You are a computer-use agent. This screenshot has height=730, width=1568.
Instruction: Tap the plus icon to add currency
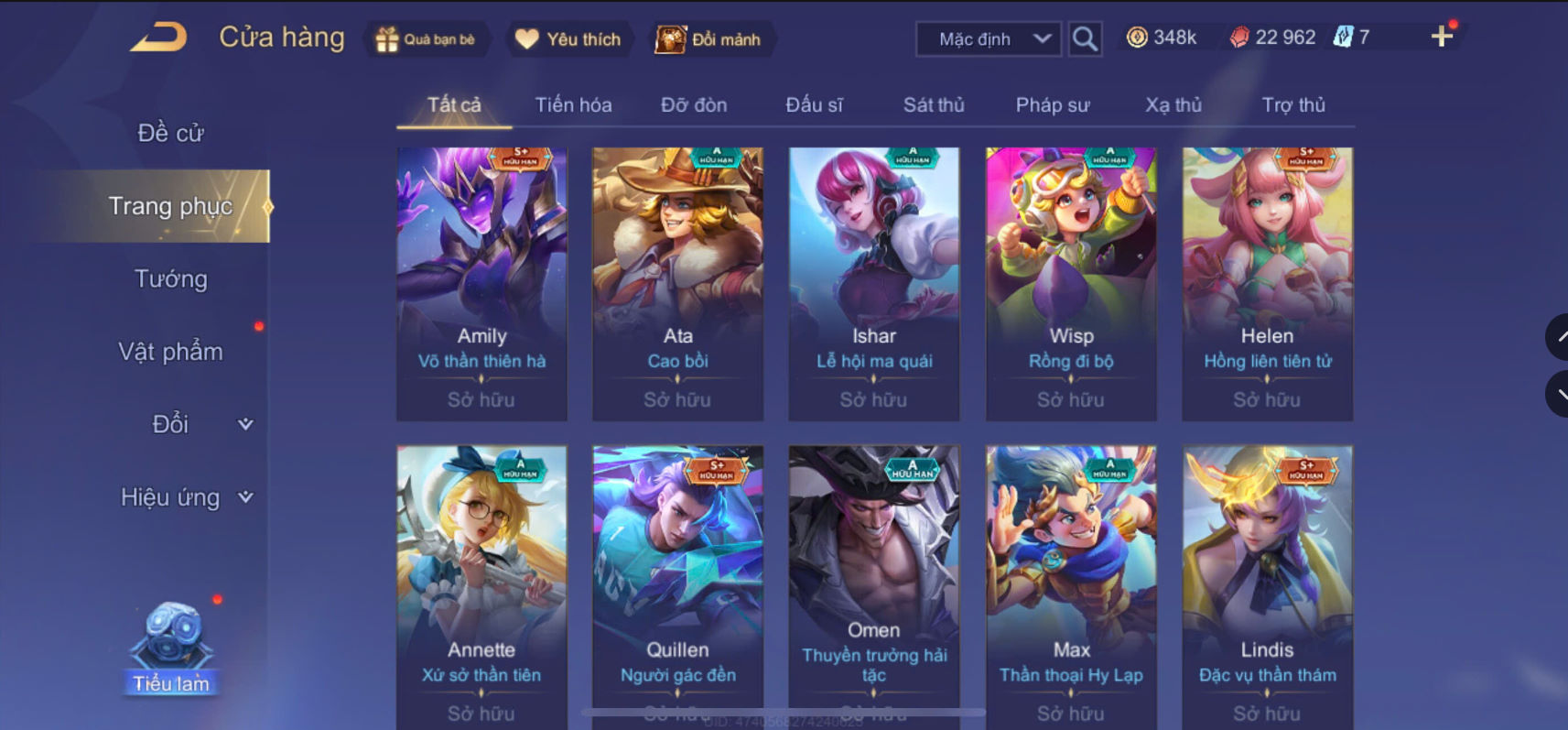pyautogui.click(x=1442, y=37)
